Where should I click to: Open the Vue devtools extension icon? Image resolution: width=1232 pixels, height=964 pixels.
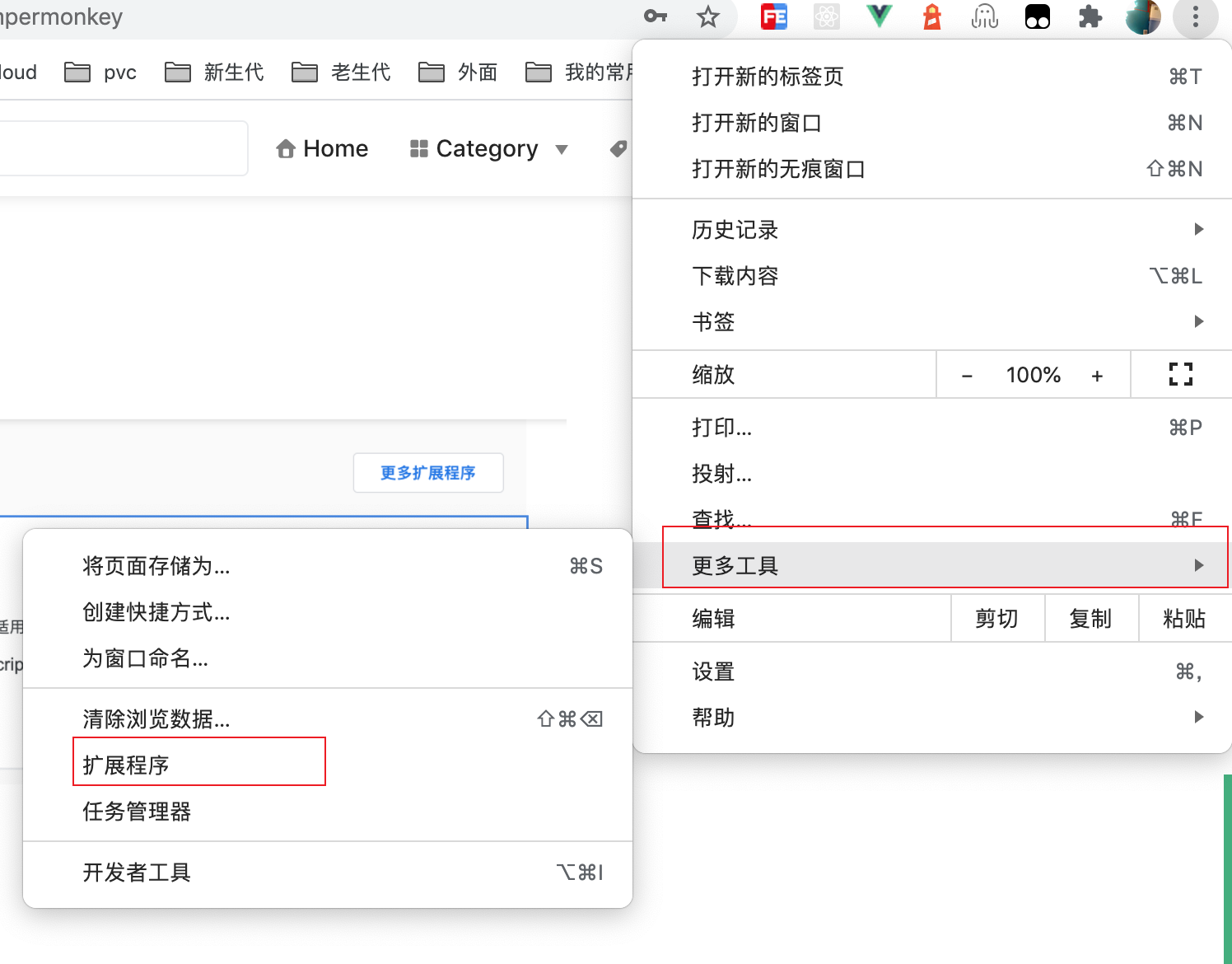coord(880,16)
